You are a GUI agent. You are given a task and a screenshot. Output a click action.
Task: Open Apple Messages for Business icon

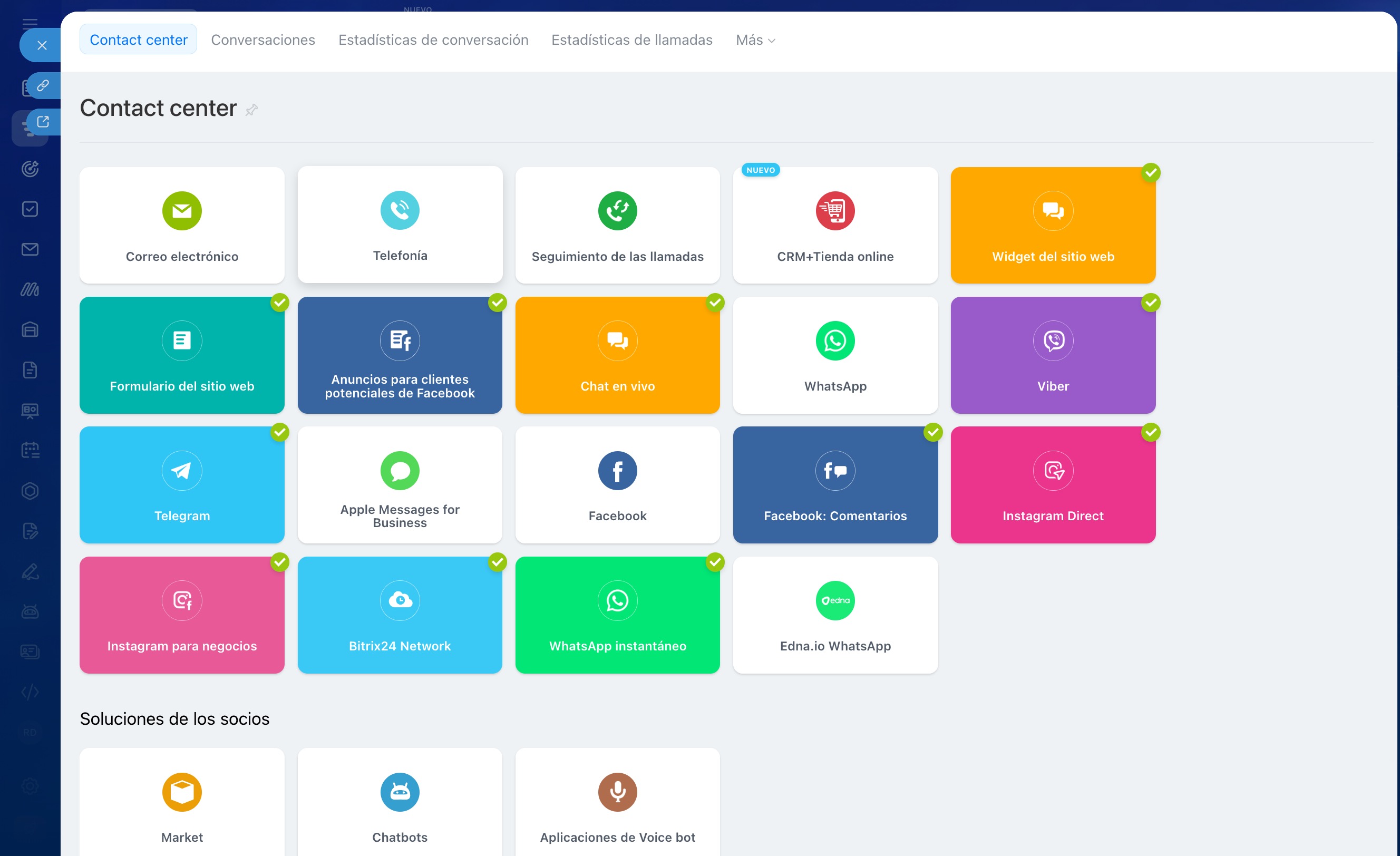click(x=400, y=470)
